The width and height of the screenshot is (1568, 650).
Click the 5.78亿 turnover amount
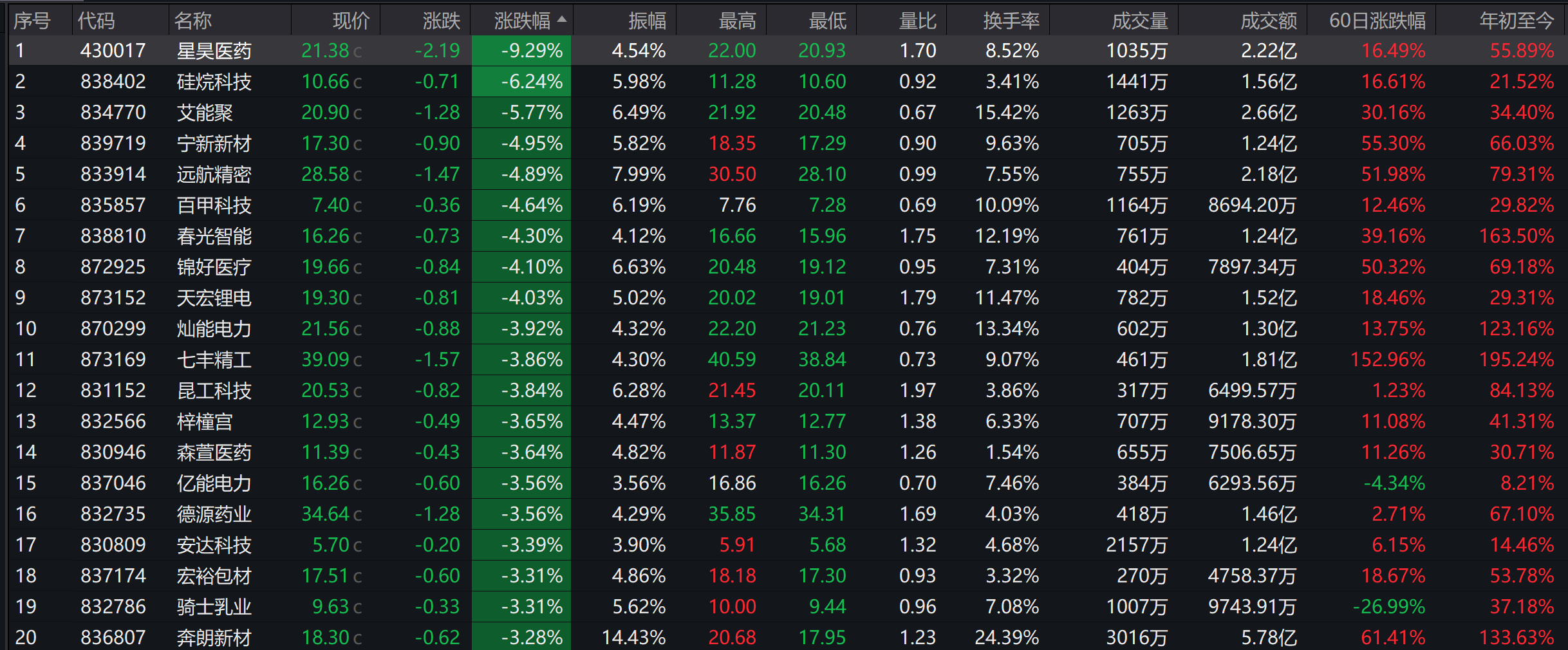[1269, 638]
